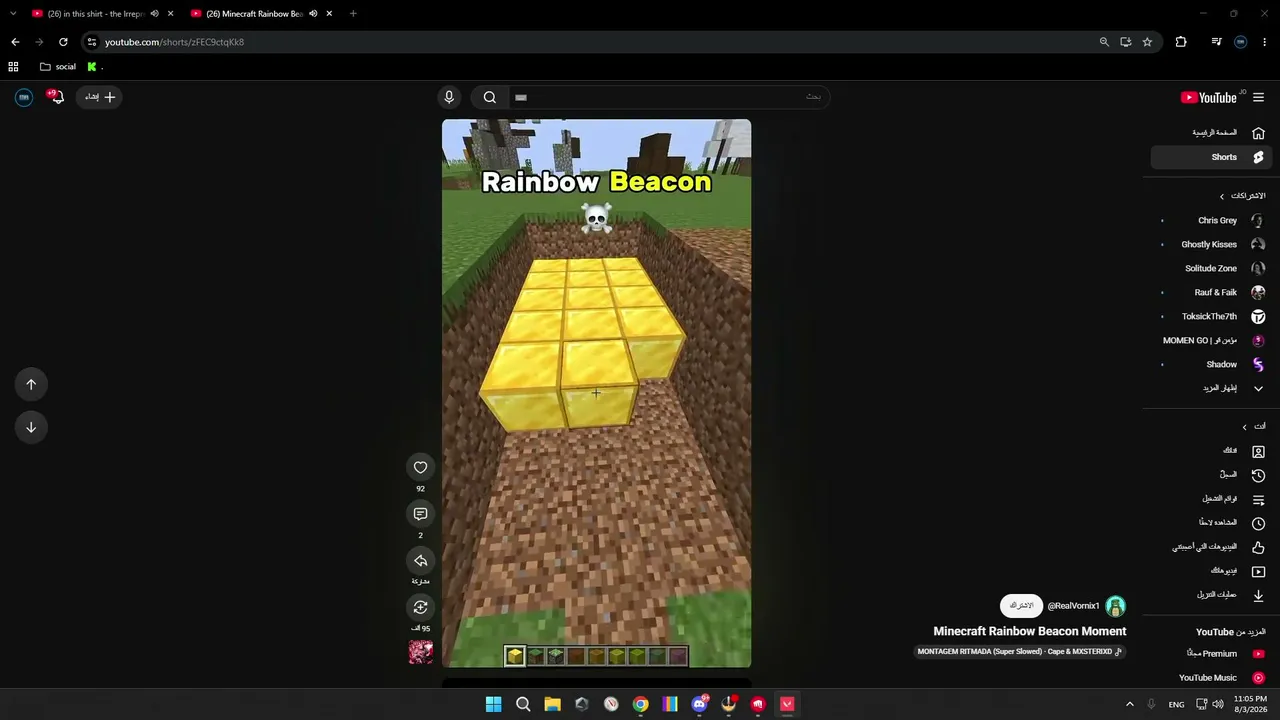Viewport: 1280px width, 720px height.
Task: Open Downloads in the sidebar
Action: pos(1211,595)
